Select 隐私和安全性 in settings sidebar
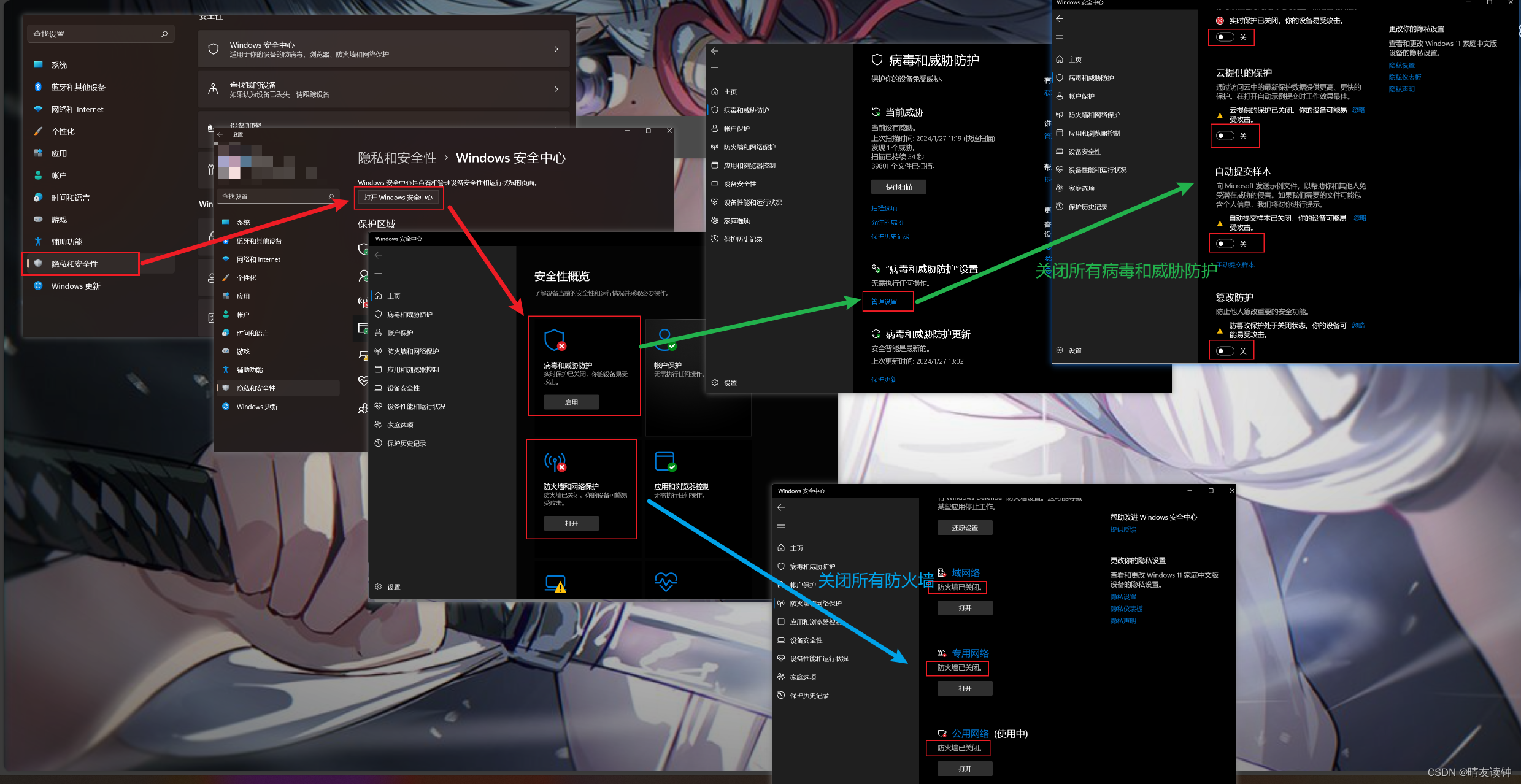The image size is (1521, 784). pyautogui.click(x=75, y=264)
